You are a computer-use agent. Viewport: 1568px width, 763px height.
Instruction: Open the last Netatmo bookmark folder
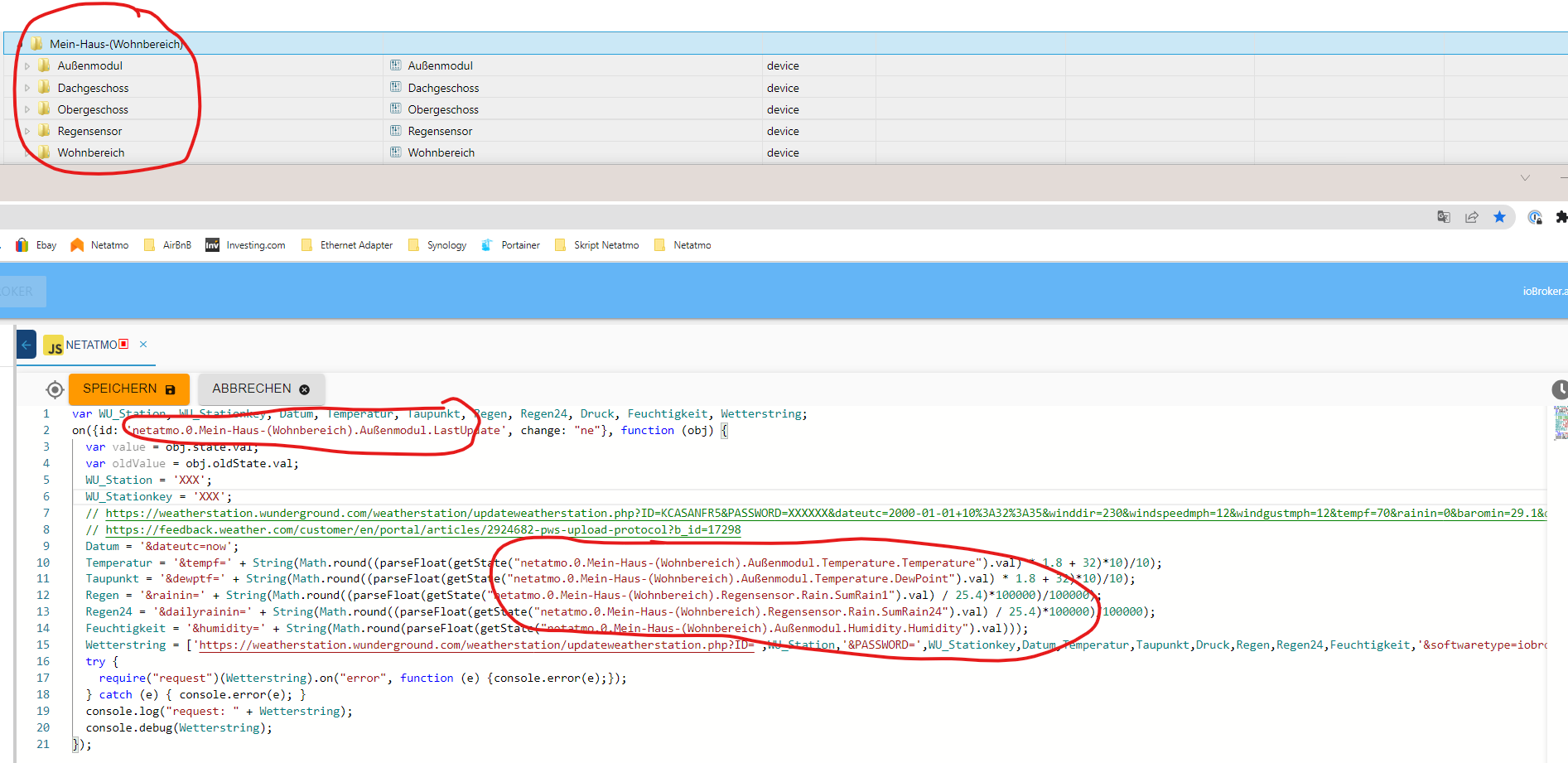pos(683,245)
